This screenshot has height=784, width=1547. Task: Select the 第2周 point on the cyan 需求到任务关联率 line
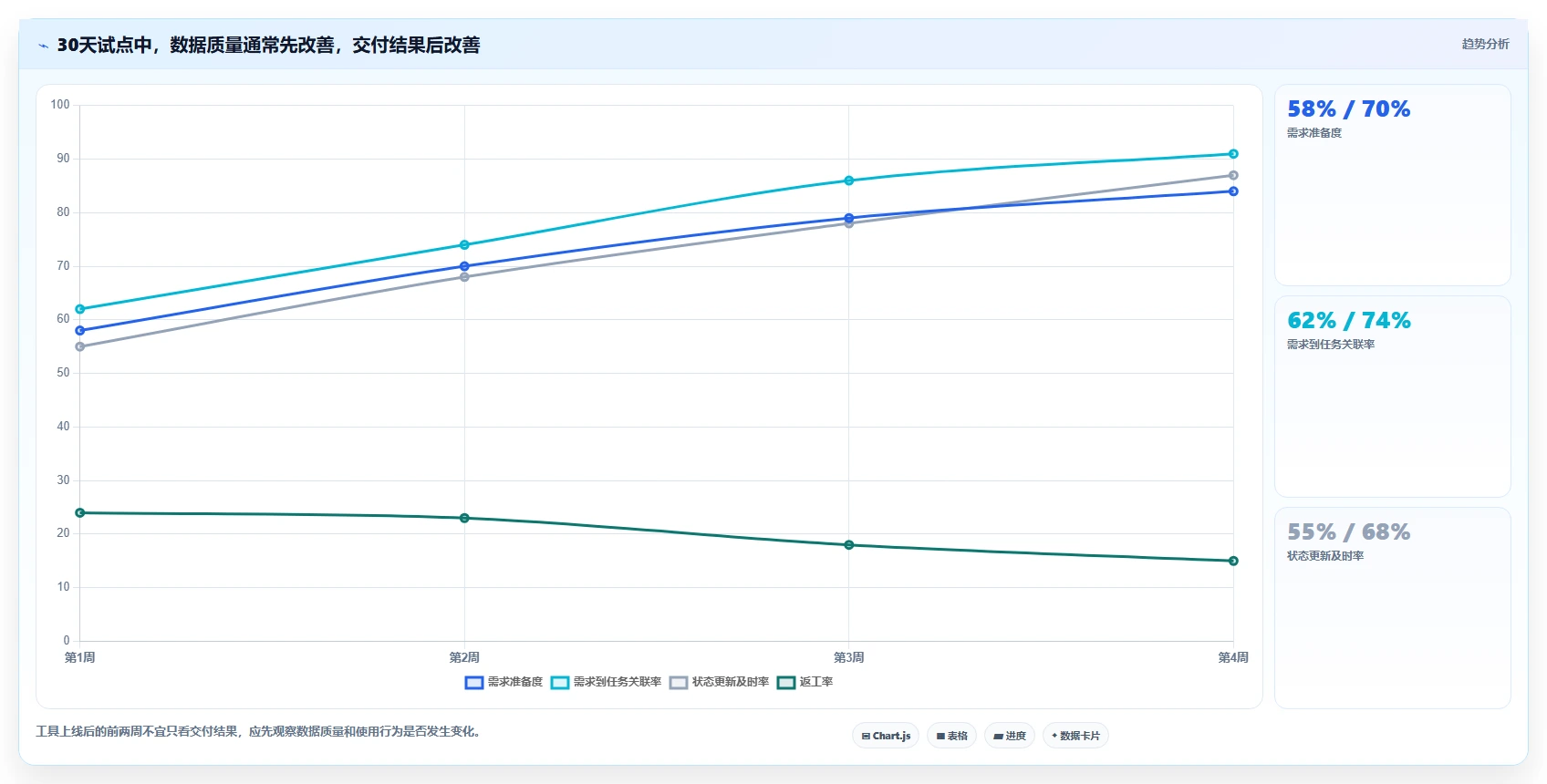(464, 244)
